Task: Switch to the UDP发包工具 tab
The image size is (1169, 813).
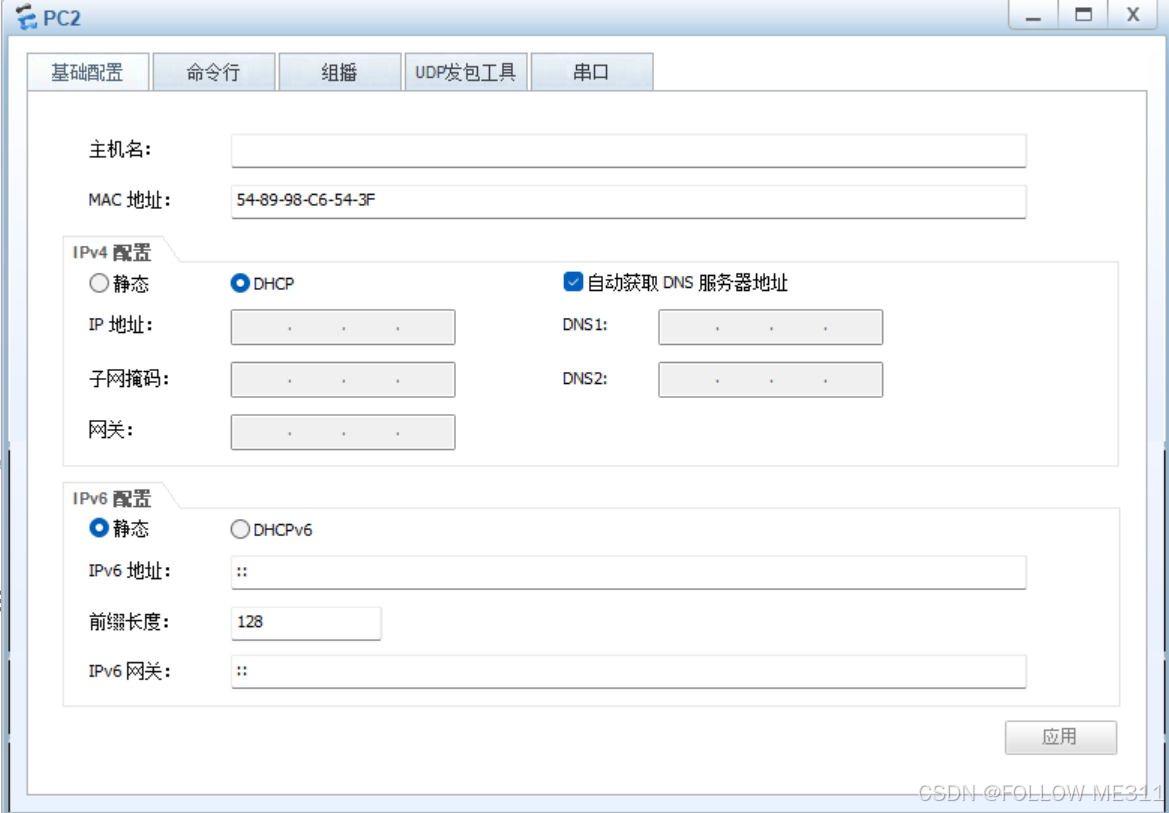Action: click(x=466, y=72)
